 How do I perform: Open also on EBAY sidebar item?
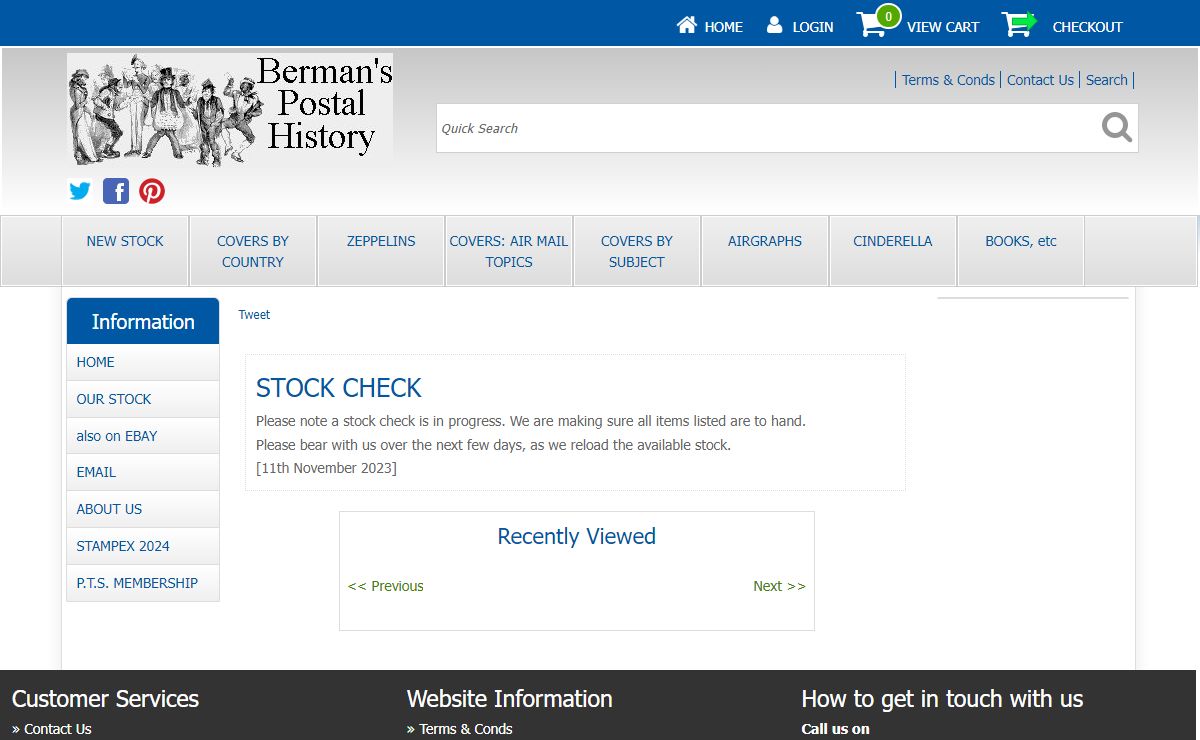143,436
